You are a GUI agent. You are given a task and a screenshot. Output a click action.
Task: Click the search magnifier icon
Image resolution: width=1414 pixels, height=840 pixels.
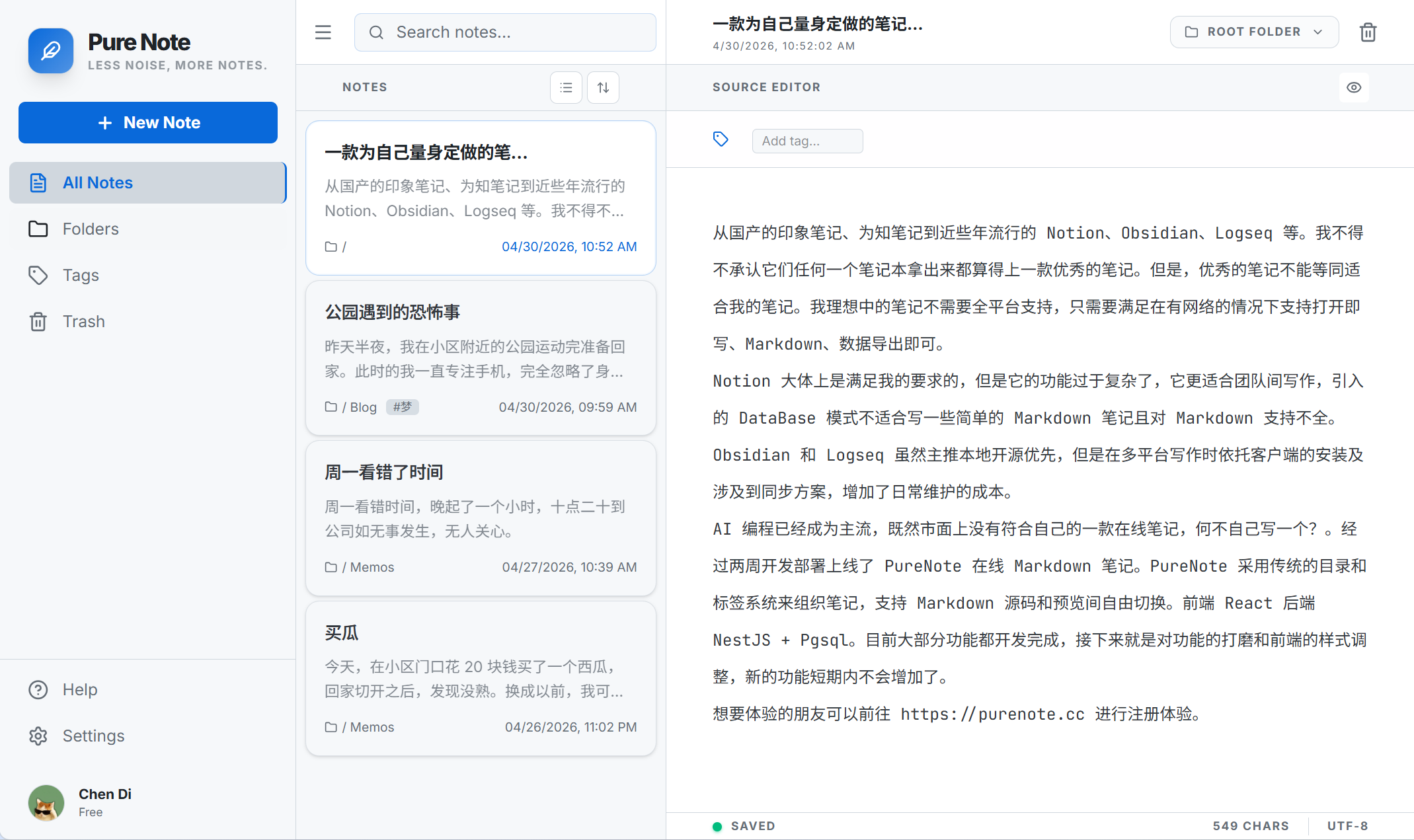(x=376, y=32)
